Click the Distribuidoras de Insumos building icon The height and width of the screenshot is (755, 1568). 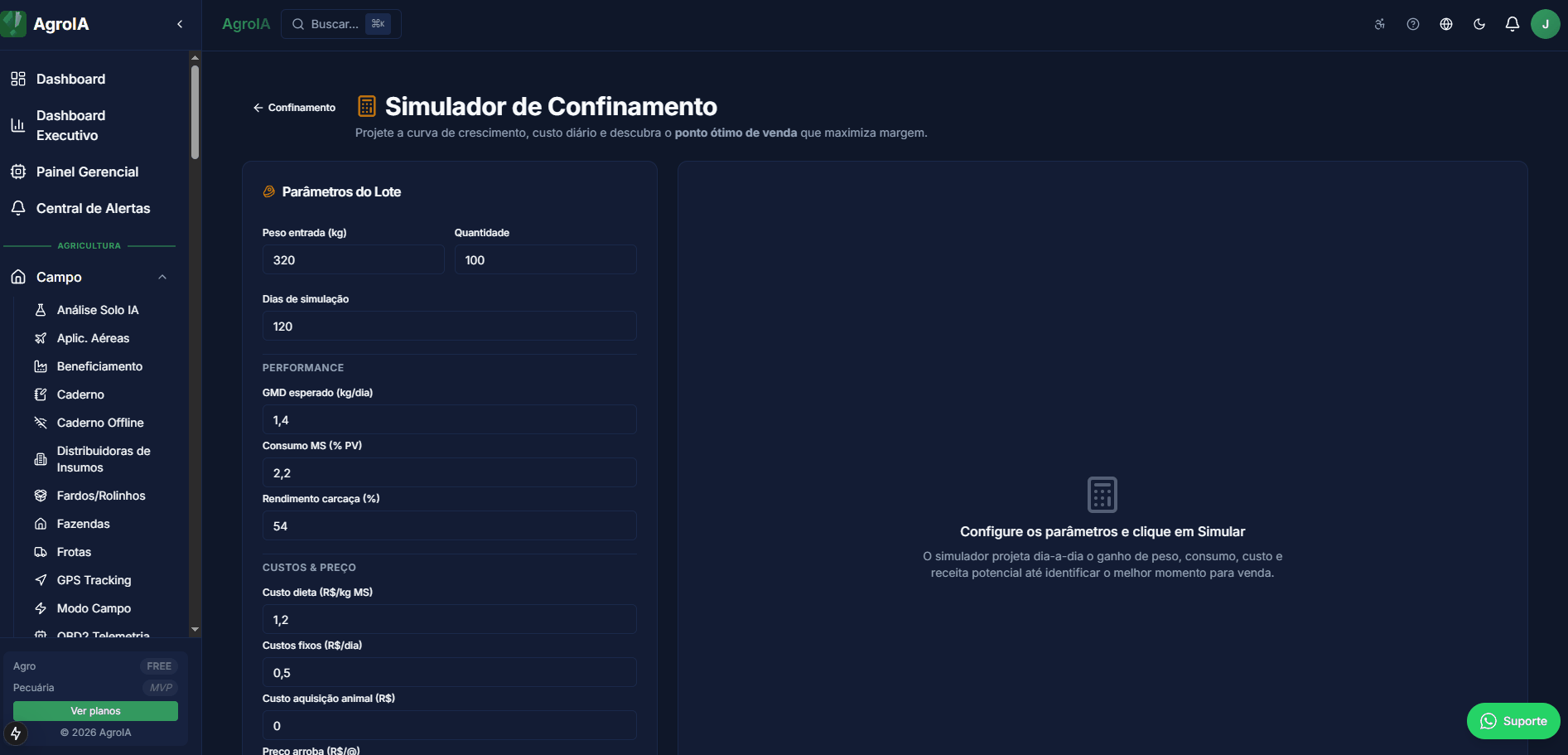click(x=41, y=459)
